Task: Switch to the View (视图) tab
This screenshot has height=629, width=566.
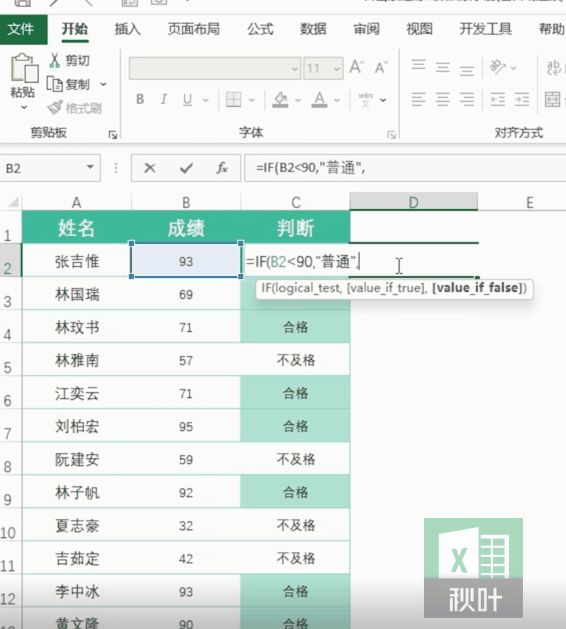Action: tap(420, 29)
